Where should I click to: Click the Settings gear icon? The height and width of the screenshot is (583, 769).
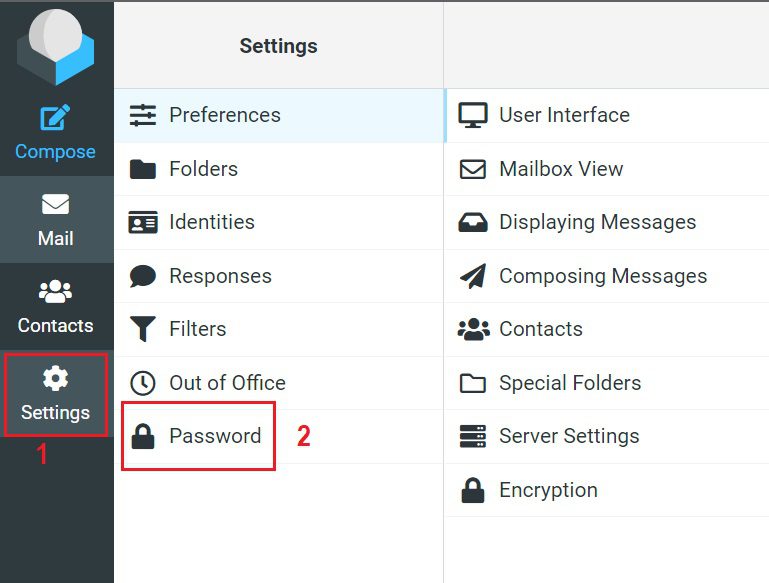coord(55,378)
